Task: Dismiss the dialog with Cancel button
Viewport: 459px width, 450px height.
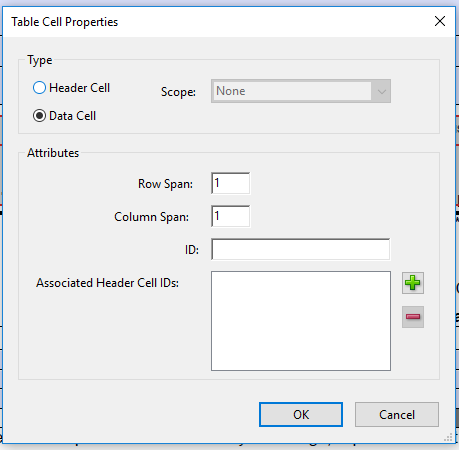Action: (397, 415)
